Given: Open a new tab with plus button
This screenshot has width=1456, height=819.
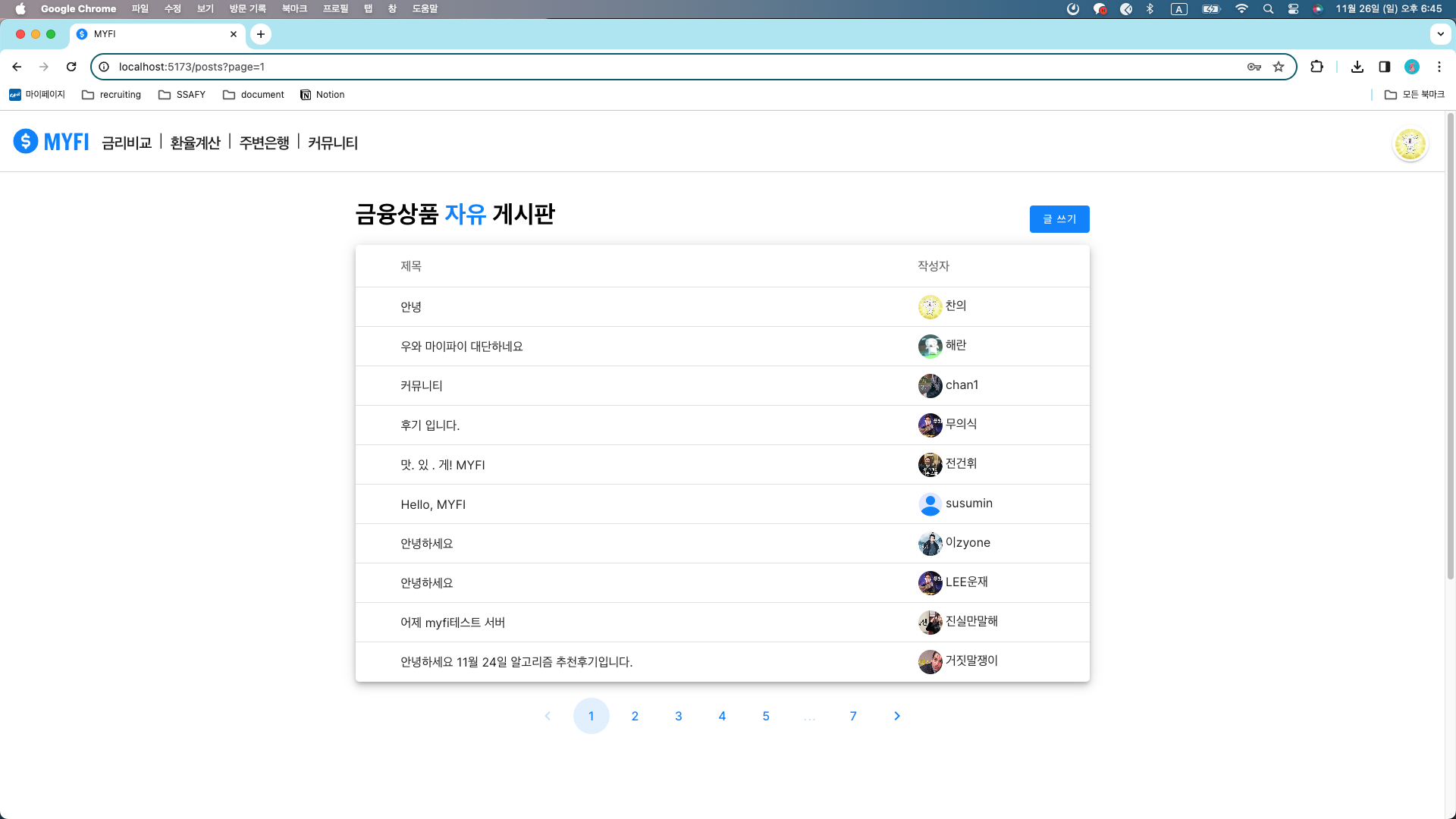Looking at the screenshot, I should point(261,34).
